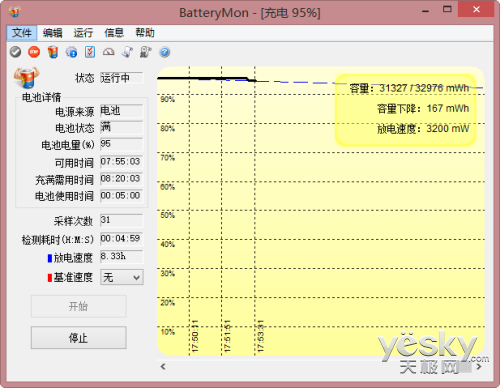Open the 编辑 menu
Screen dimensions: 500x388
(52, 33)
